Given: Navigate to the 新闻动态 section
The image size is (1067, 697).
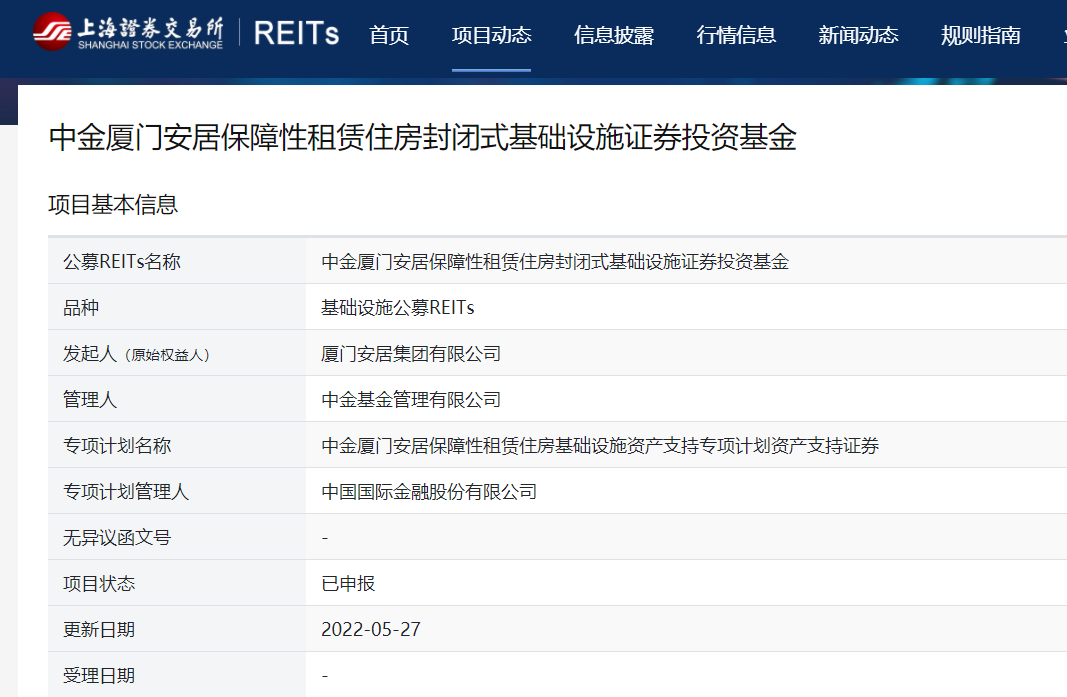Looking at the screenshot, I should 858,36.
